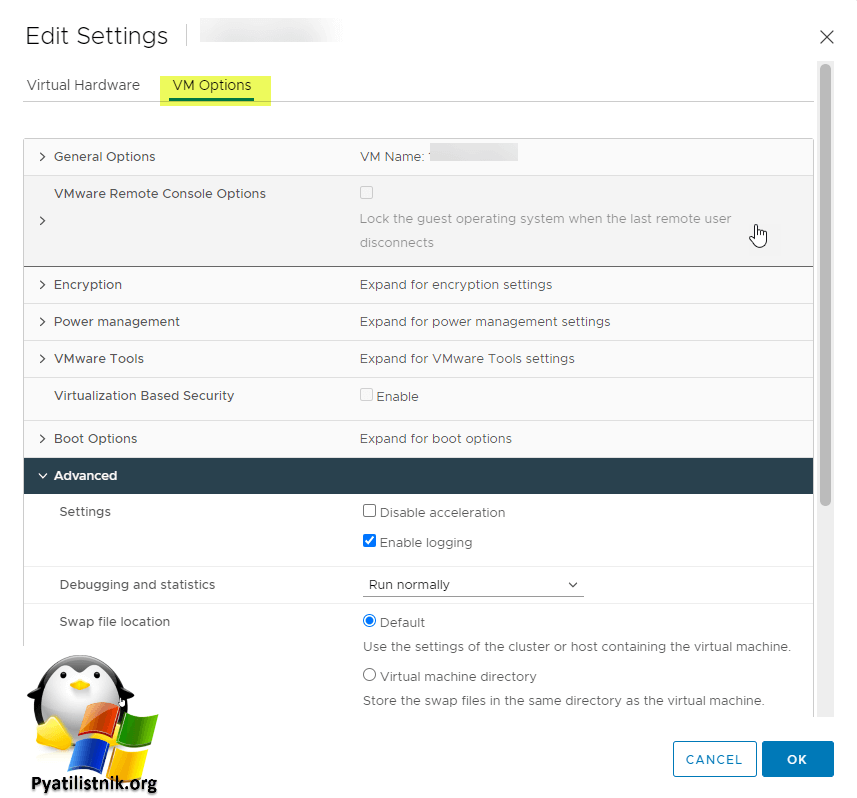Switch to the Virtual Hardware tab
The height and width of the screenshot is (798, 857).
pyautogui.click(x=83, y=85)
